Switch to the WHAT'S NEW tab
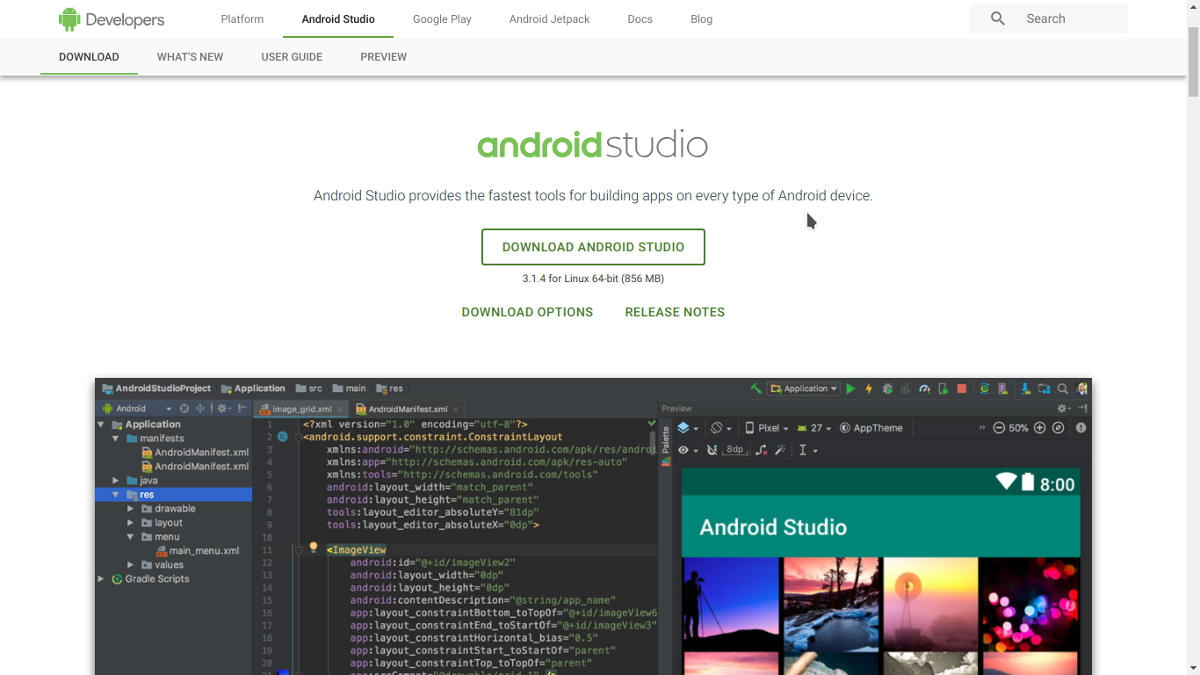The height and width of the screenshot is (675, 1200). point(190,57)
